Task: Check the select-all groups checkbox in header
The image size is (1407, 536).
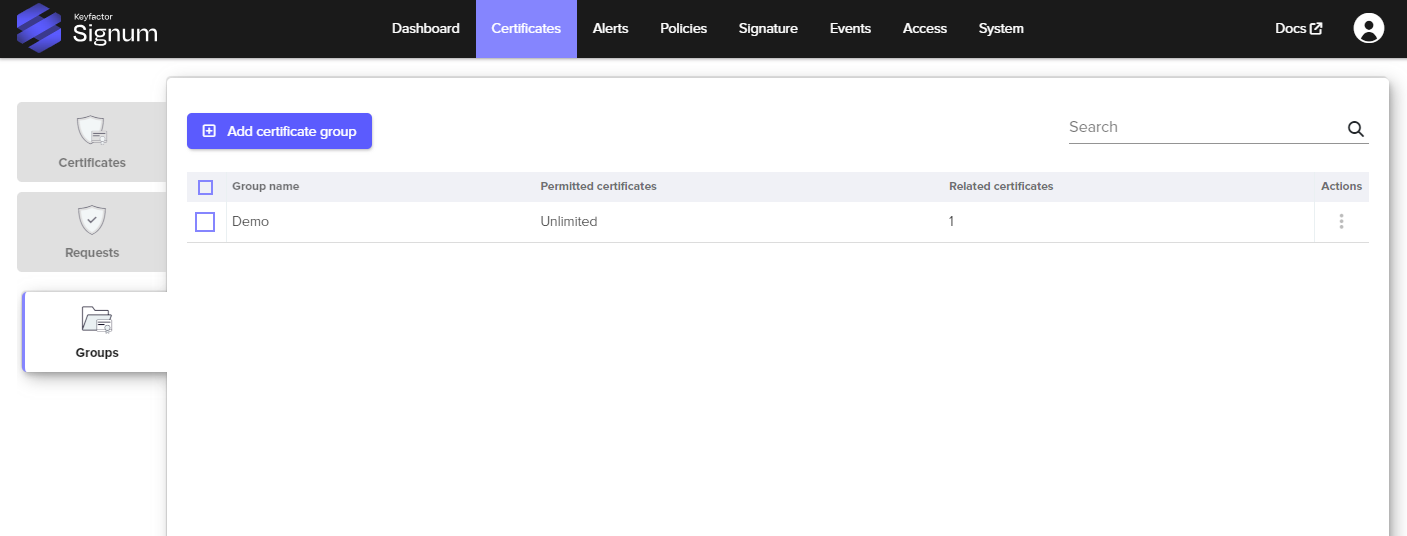Action: click(x=206, y=187)
